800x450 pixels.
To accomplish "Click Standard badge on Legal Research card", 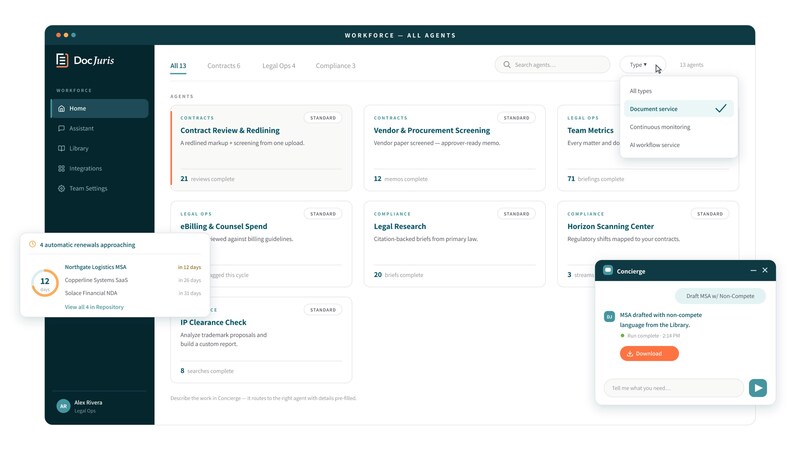I will pos(516,214).
